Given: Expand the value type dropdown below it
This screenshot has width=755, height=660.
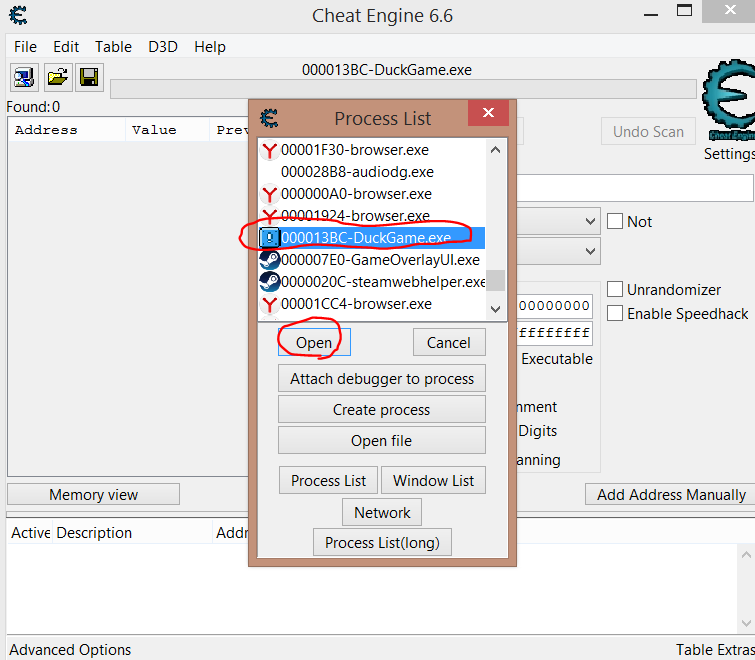Looking at the screenshot, I should [x=590, y=251].
